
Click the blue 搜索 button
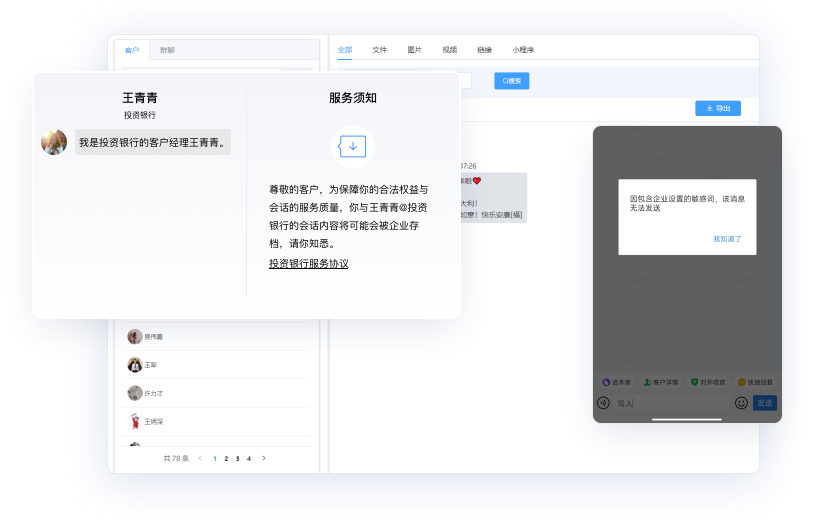click(x=512, y=81)
